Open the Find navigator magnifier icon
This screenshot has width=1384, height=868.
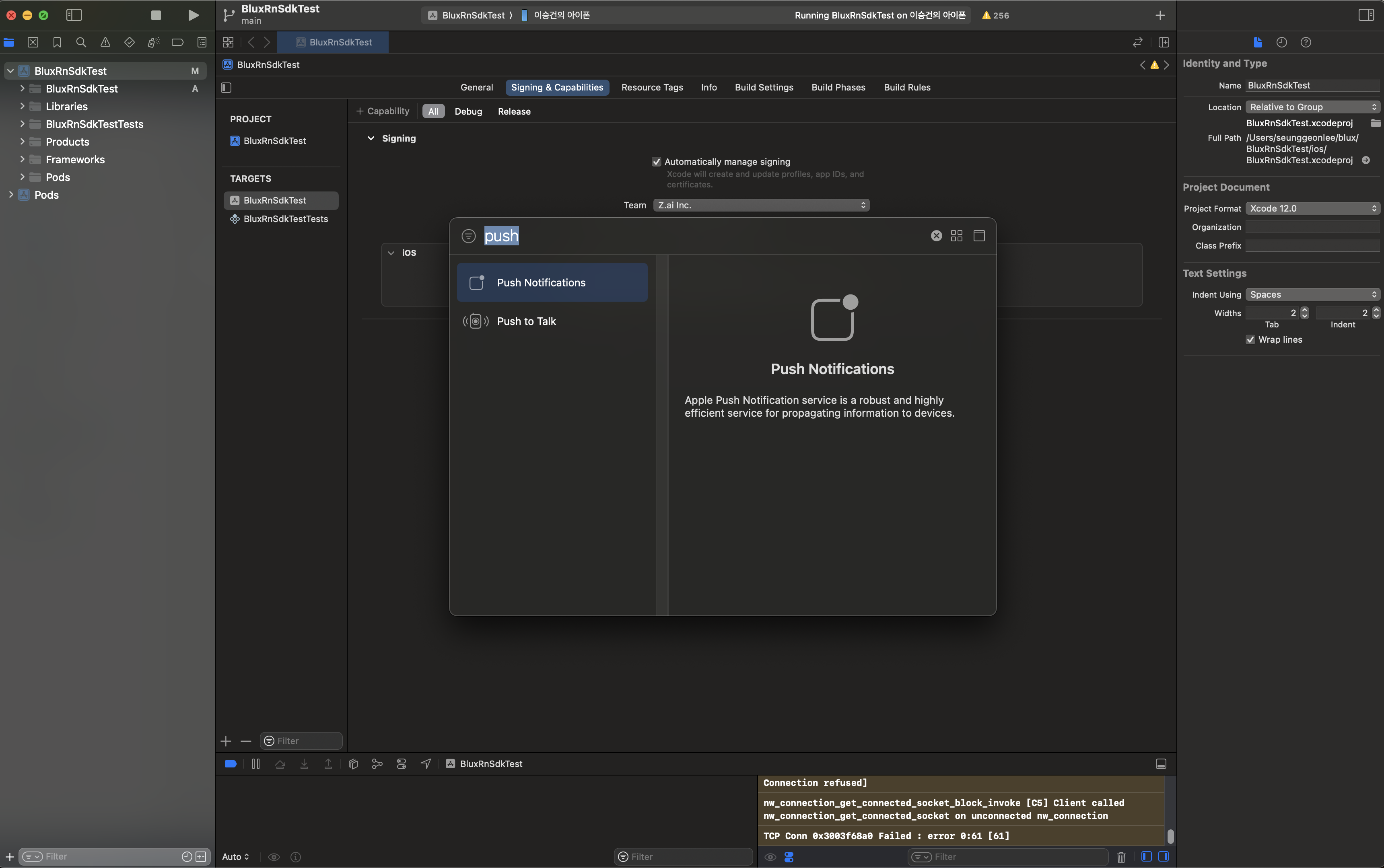click(81, 43)
